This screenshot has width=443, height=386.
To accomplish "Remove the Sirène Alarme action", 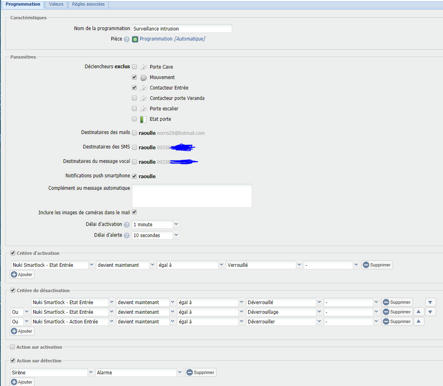I will [201, 372].
